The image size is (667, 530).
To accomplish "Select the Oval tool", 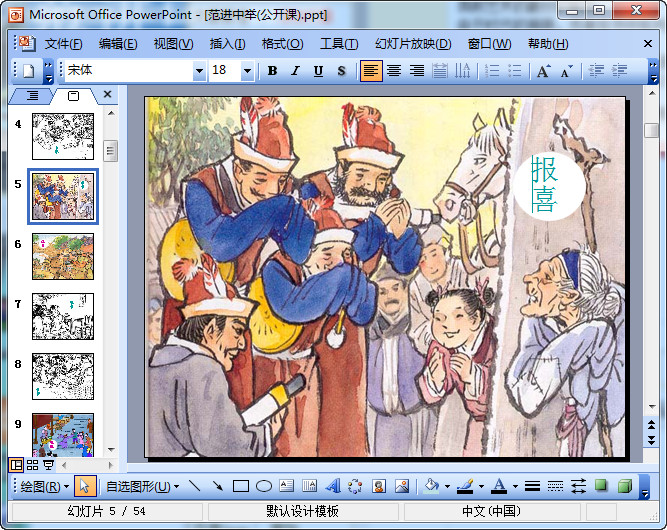I will pos(264,486).
